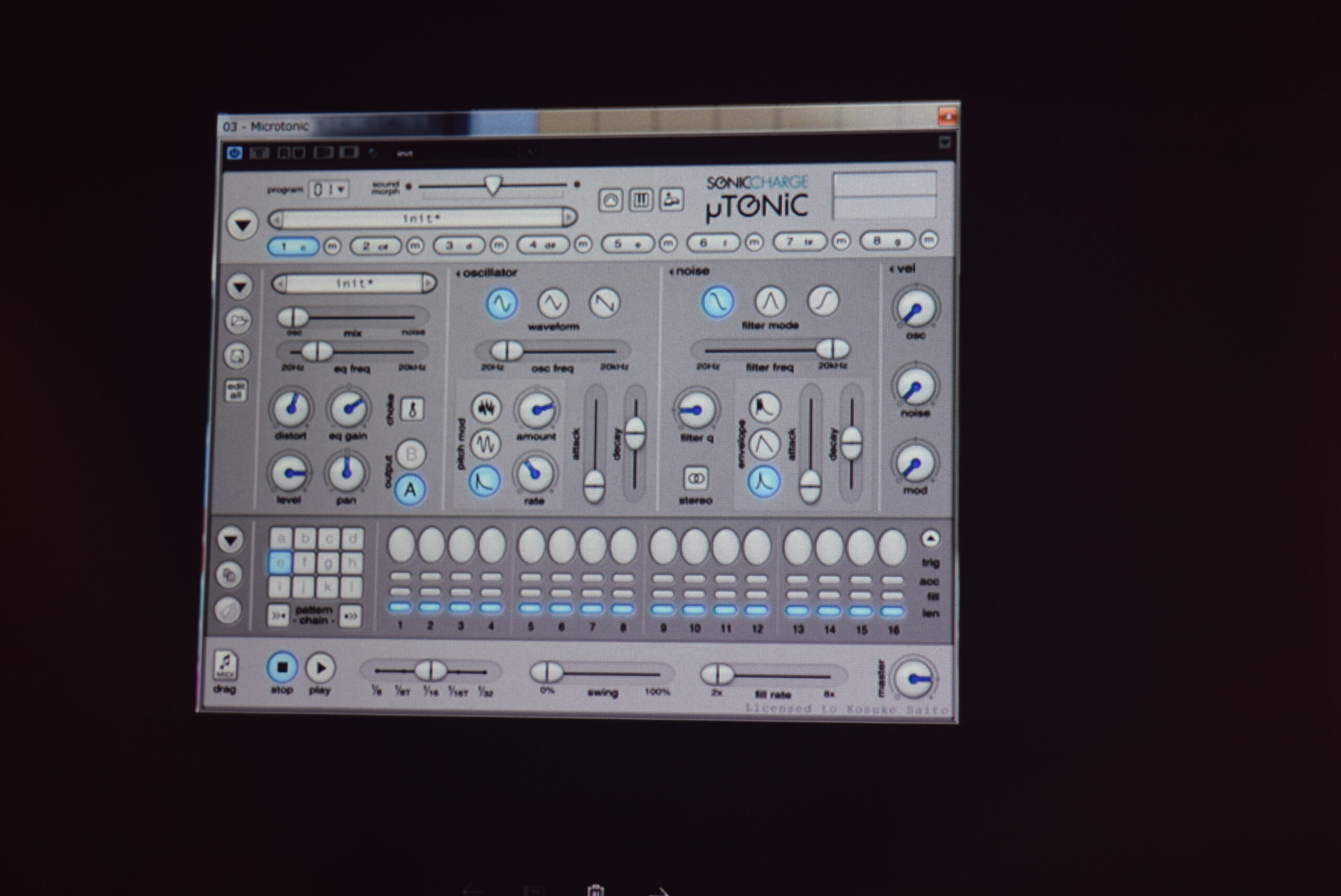Select the sawtooth oscillator waveform
The width and height of the screenshot is (1341, 896).
[604, 303]
